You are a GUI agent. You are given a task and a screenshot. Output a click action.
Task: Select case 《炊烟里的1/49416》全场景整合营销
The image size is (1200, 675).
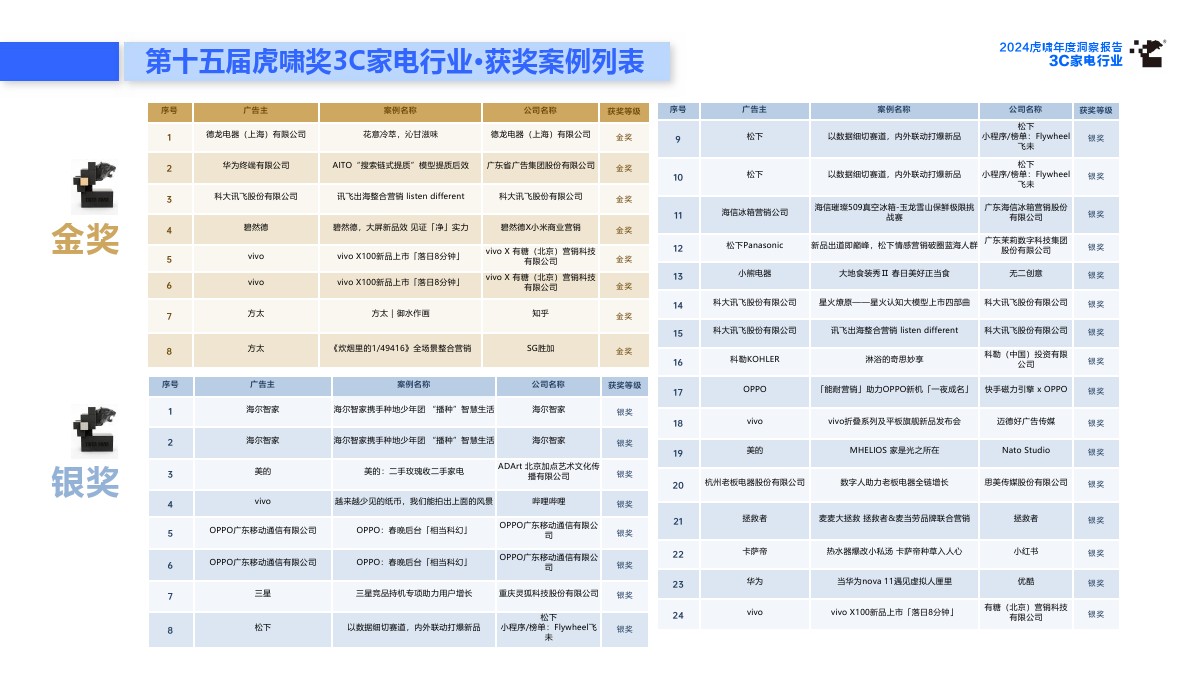pos(400,349)
